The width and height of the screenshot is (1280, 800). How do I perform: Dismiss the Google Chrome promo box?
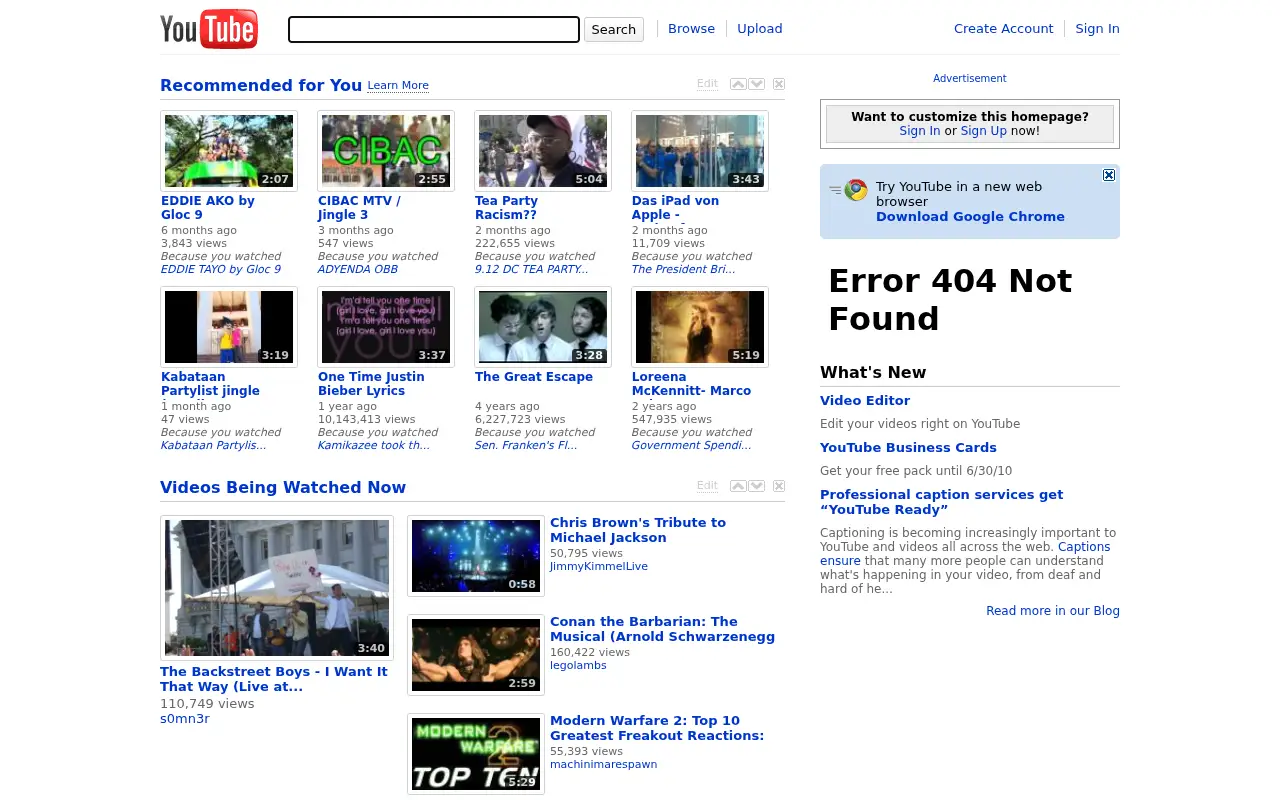tap(1109, 175)
